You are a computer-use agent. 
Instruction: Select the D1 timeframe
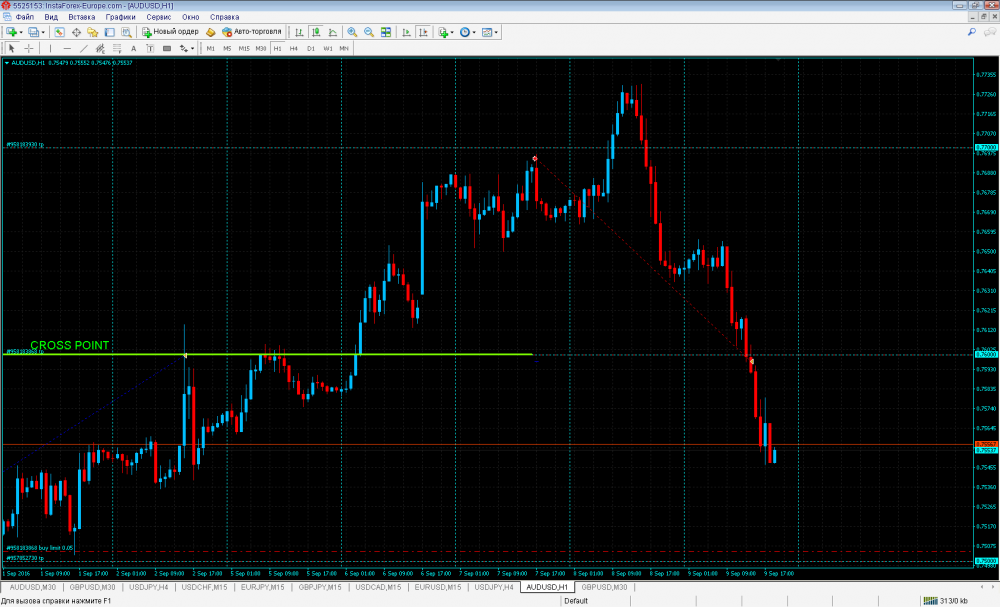(x=311, y=48)
